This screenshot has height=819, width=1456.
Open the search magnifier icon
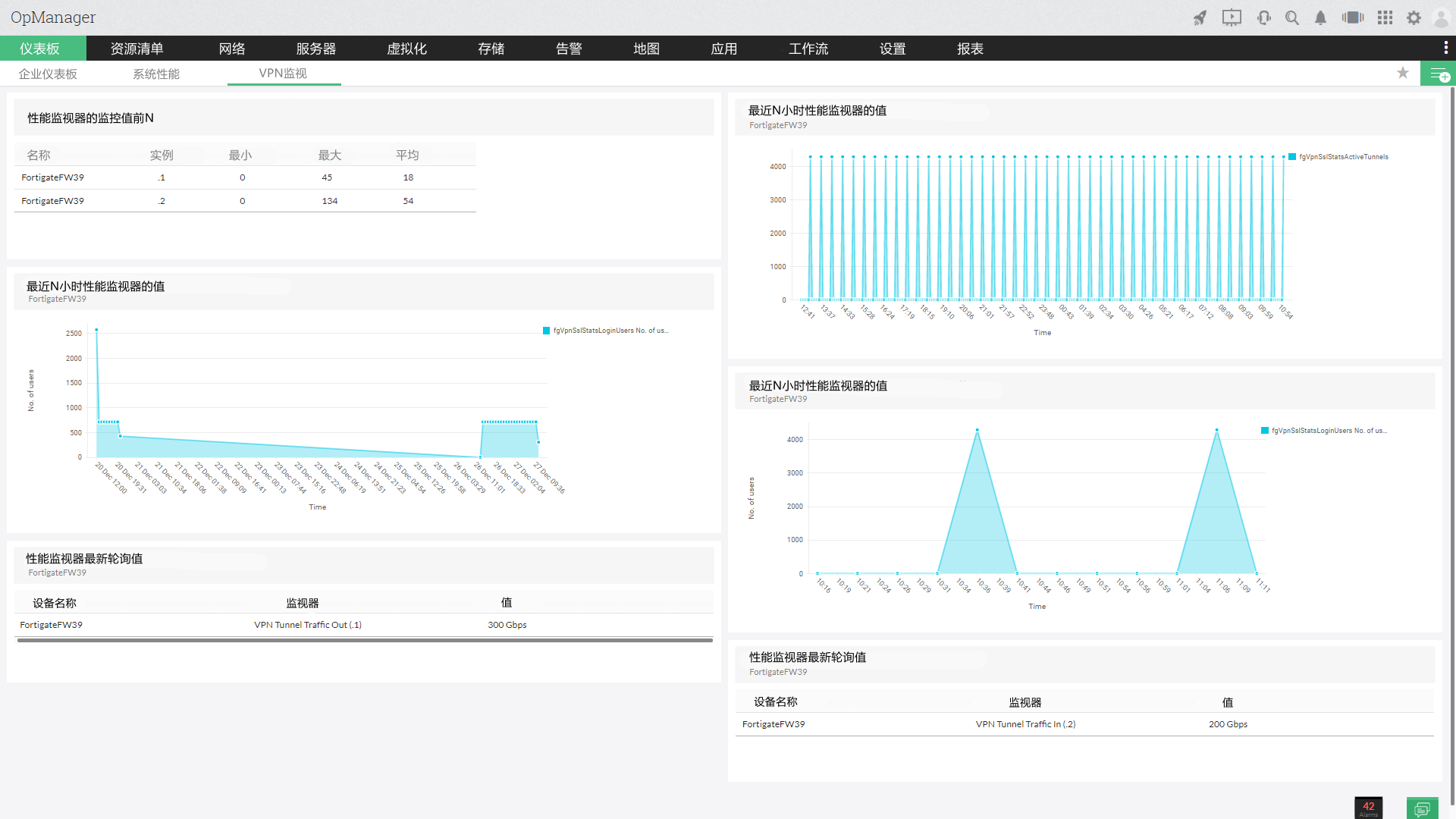pos(1292,17)
